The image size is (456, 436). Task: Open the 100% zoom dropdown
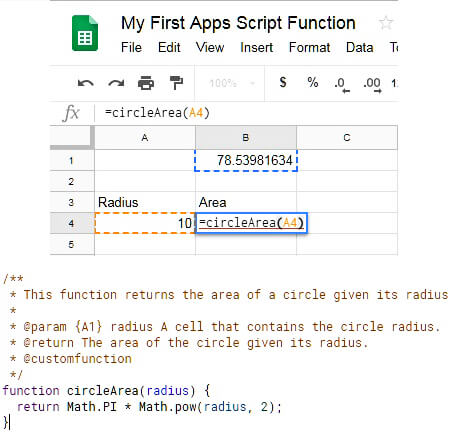tap(231, 83)
